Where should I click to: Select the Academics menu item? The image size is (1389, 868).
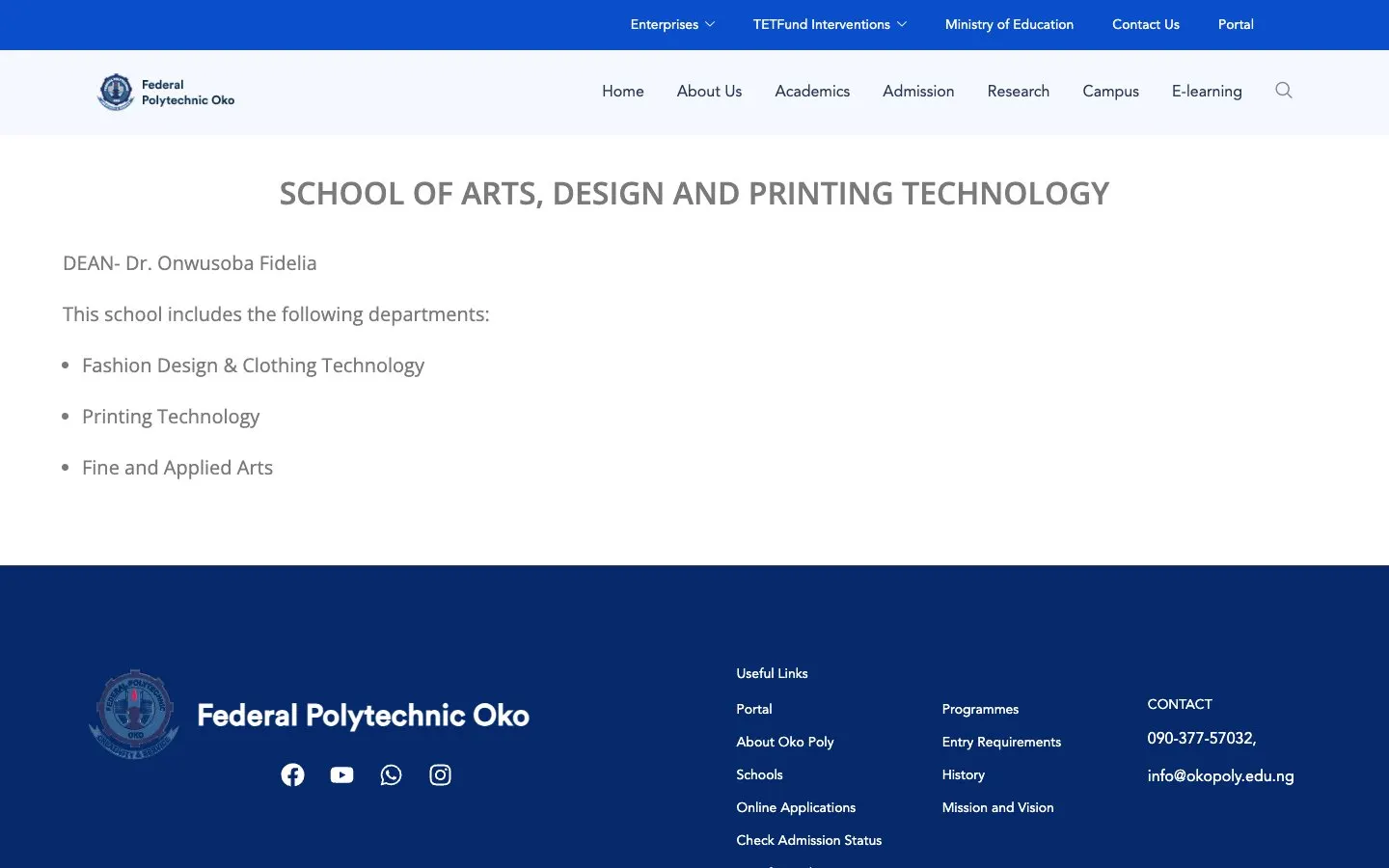812,91
